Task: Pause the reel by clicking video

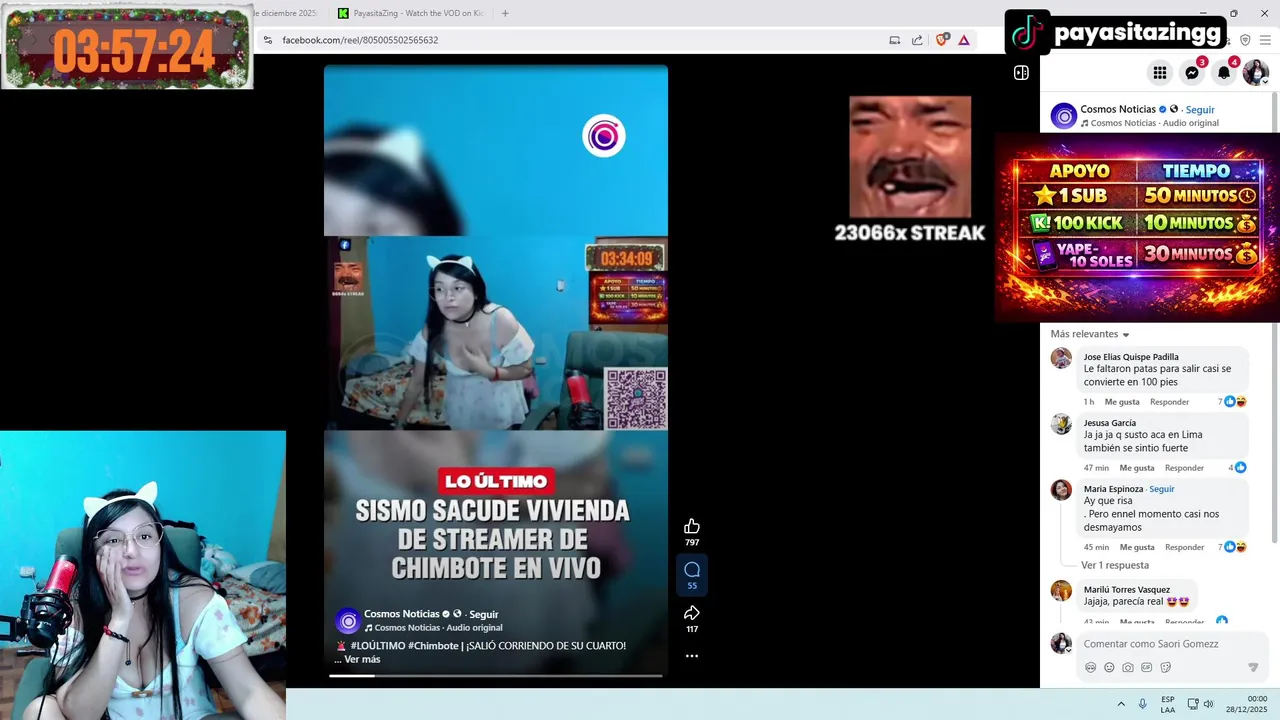Action: click(x=496, y=333)
